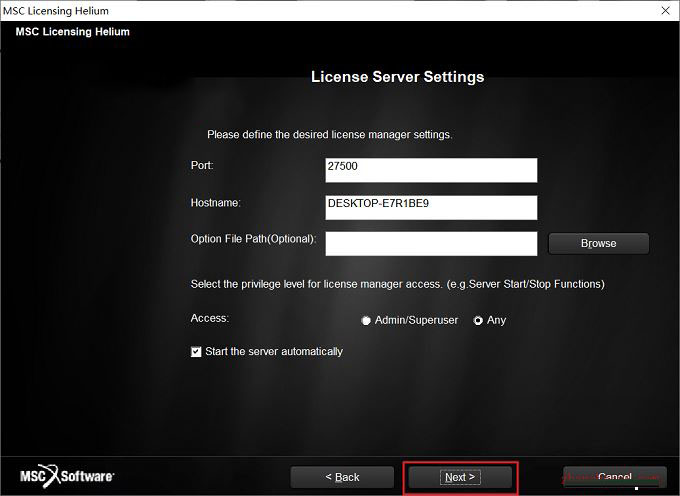Screen dimensions: 680x496
Task: Click the Port label
Action: 202,165
